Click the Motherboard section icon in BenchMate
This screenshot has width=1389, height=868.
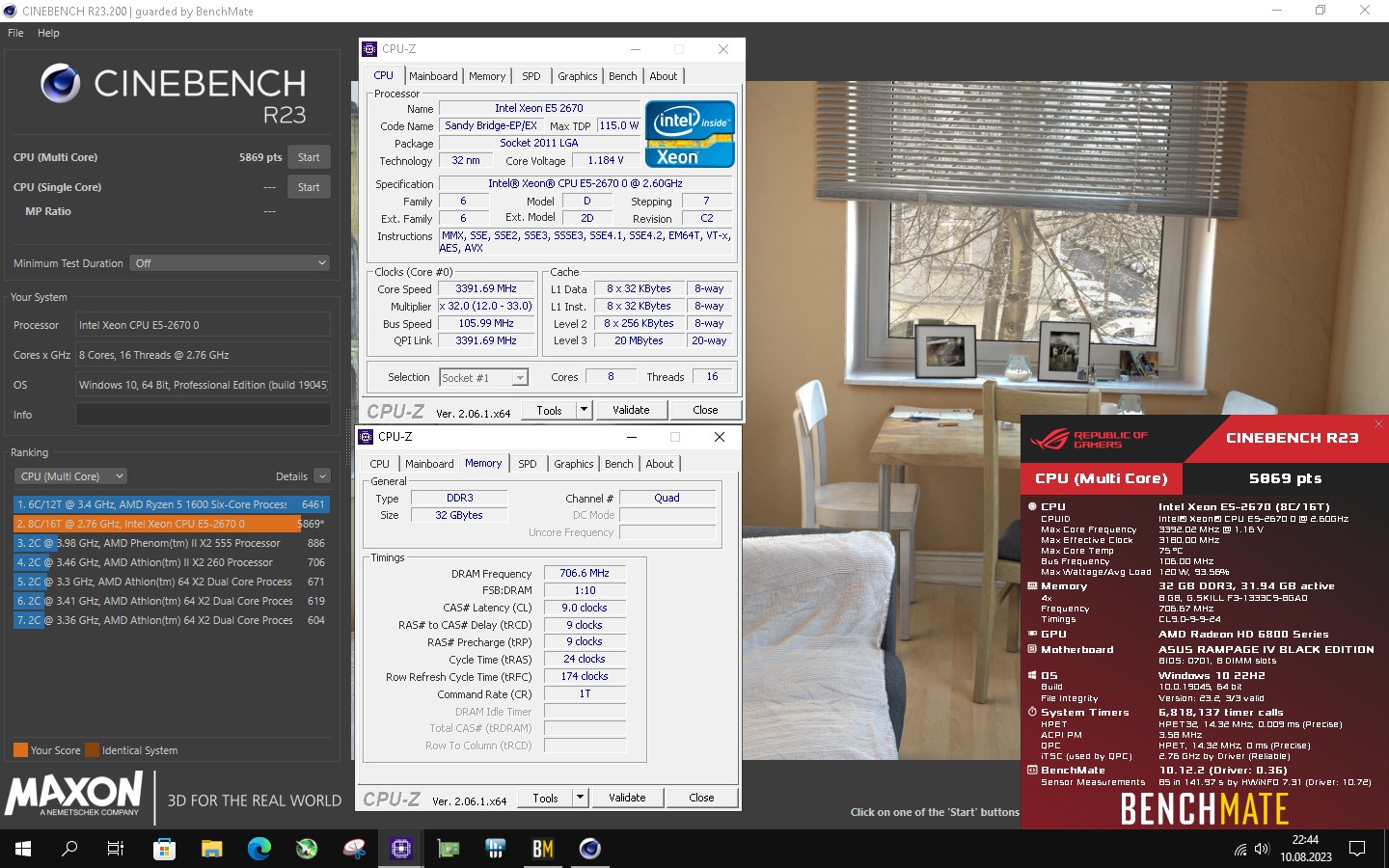pyautogui.click(x=1032, y=649)
